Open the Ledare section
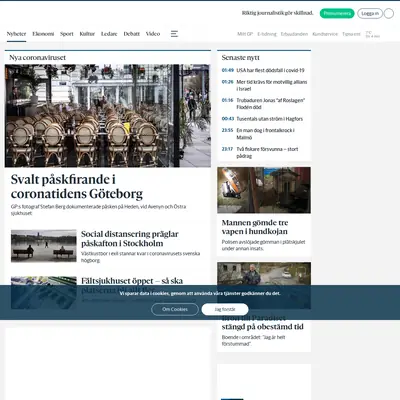This screenshot has width=400, height=400. click(x=109, y=34)
